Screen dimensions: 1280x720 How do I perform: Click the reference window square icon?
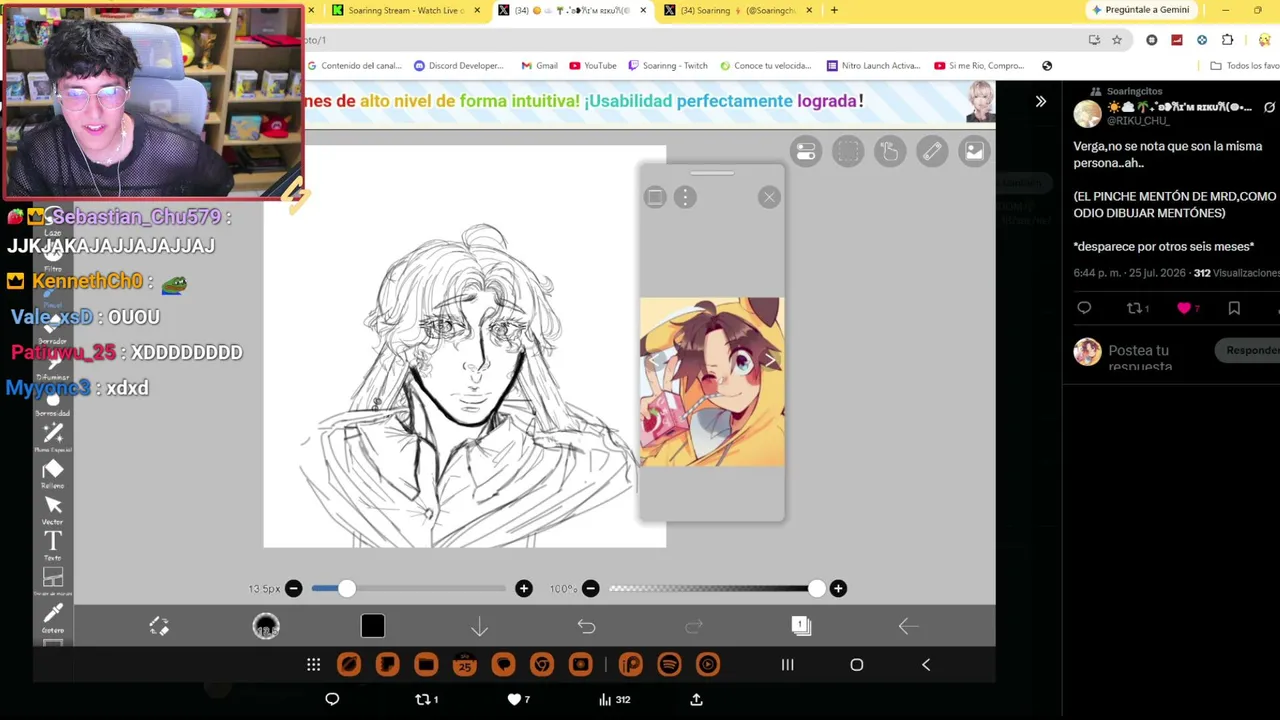[x=655, y=197]
